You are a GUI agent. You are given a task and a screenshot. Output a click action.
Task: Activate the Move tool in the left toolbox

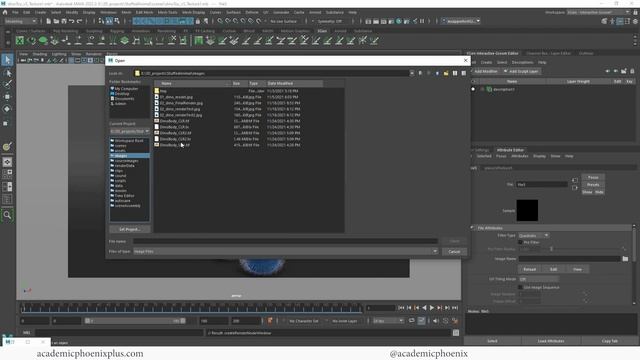click(7, 97)
